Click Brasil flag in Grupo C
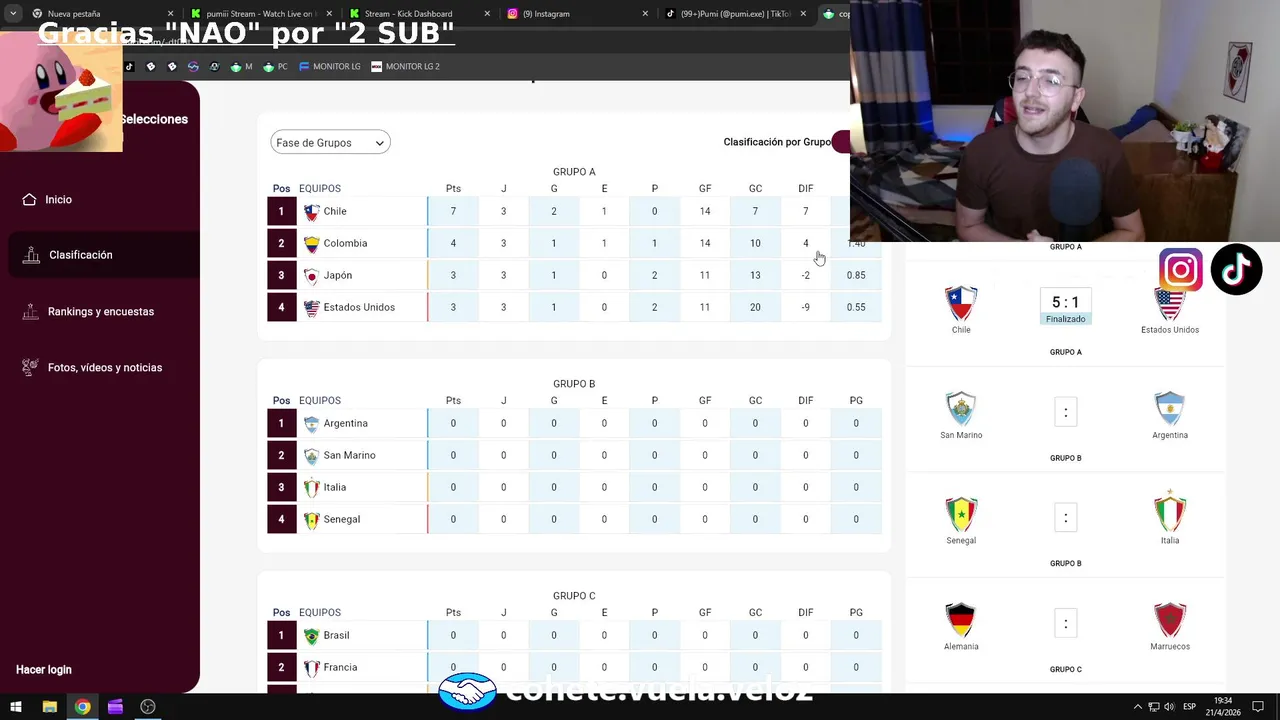 (x=311, y=635)
